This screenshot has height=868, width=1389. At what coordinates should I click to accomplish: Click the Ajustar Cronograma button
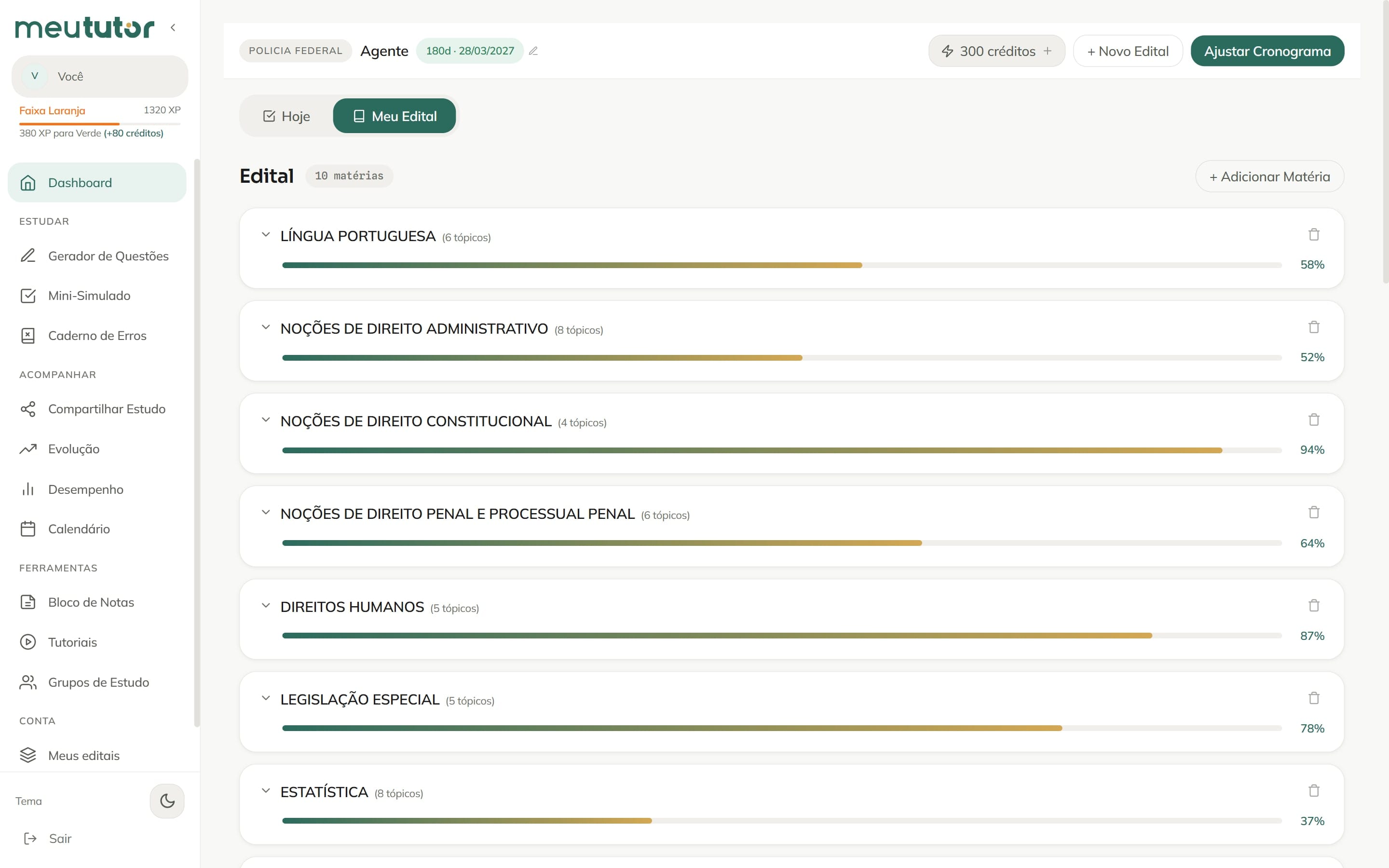coord(1267,51)
